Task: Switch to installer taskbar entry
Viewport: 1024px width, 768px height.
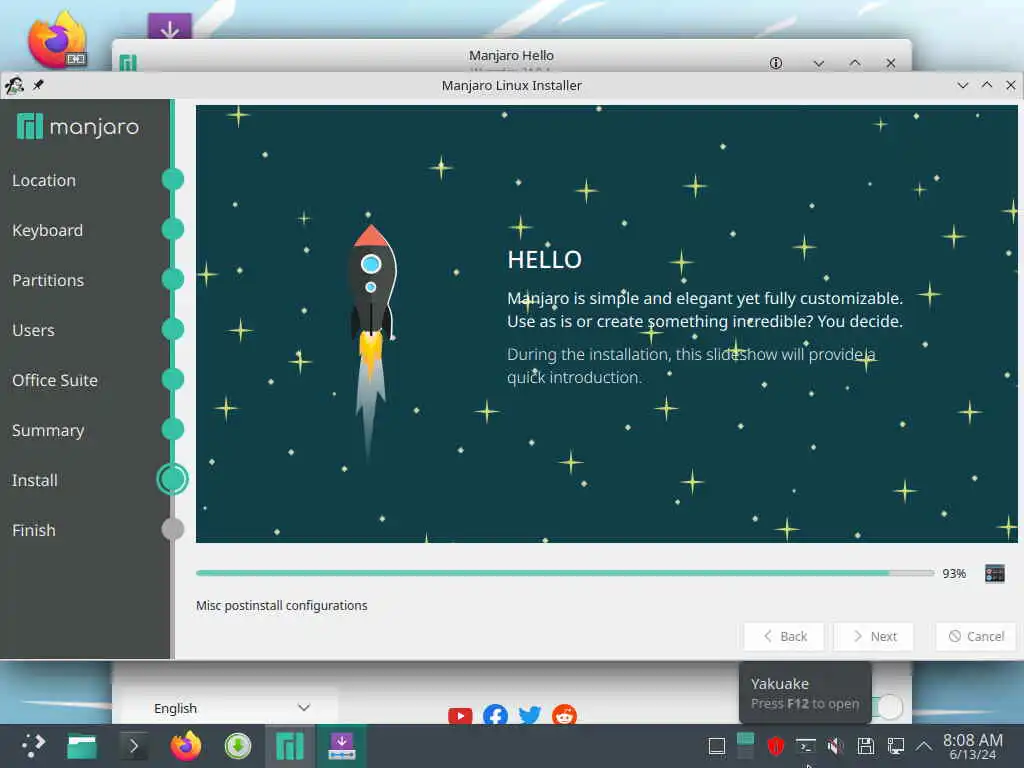Action: (342, 746)
